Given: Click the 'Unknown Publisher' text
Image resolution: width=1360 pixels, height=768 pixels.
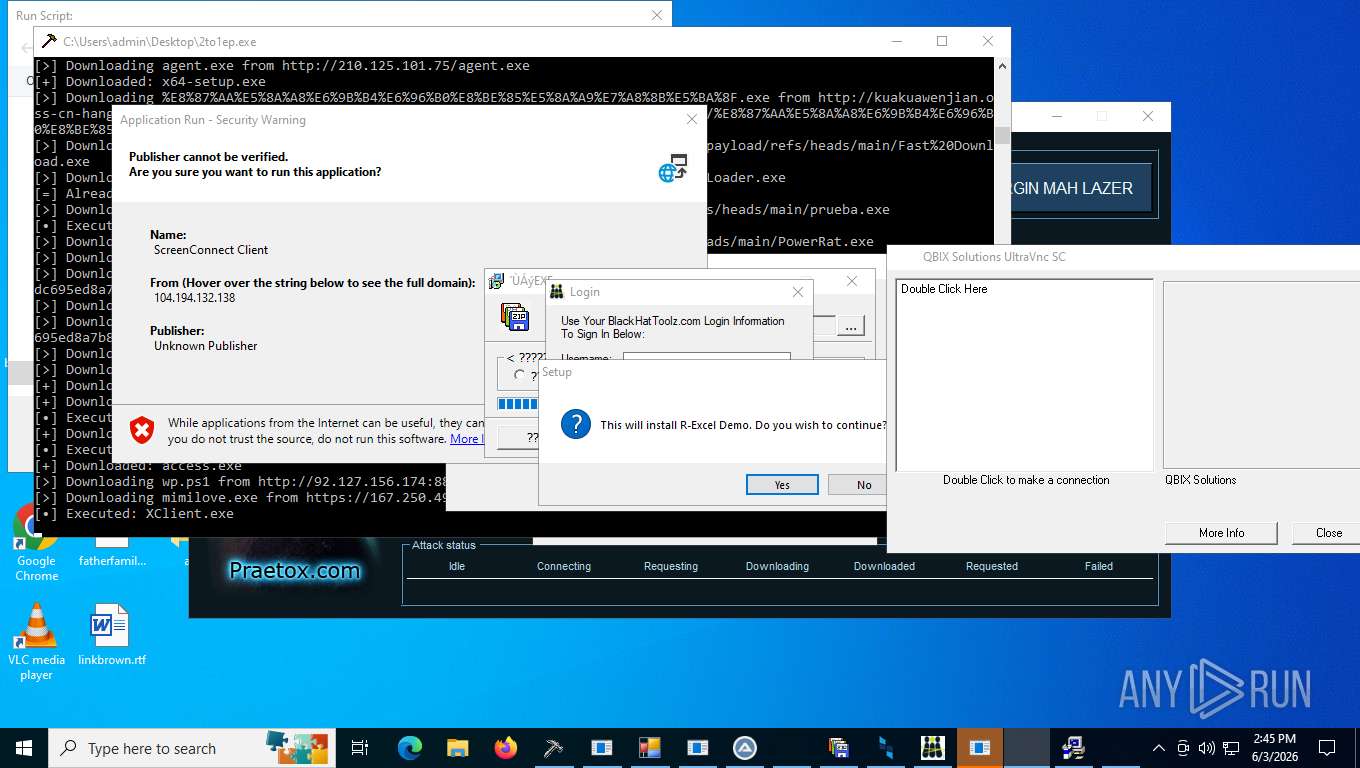Looking at the screenshot, I should coord(206,346).
